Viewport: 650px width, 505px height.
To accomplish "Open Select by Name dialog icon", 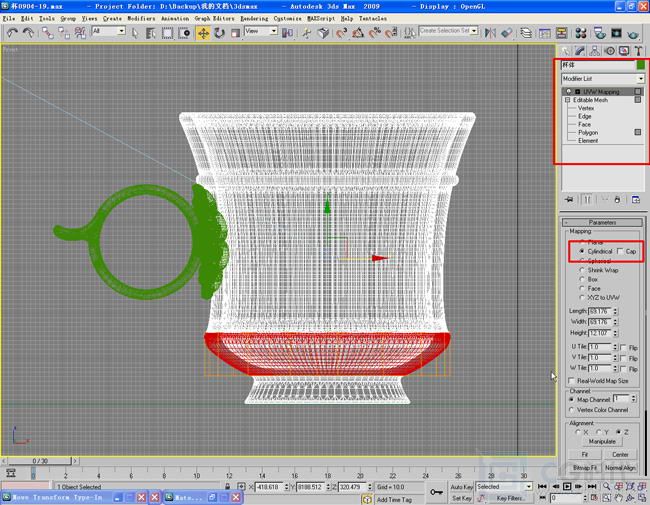I will pyautogui.click(x=151, y=33).
